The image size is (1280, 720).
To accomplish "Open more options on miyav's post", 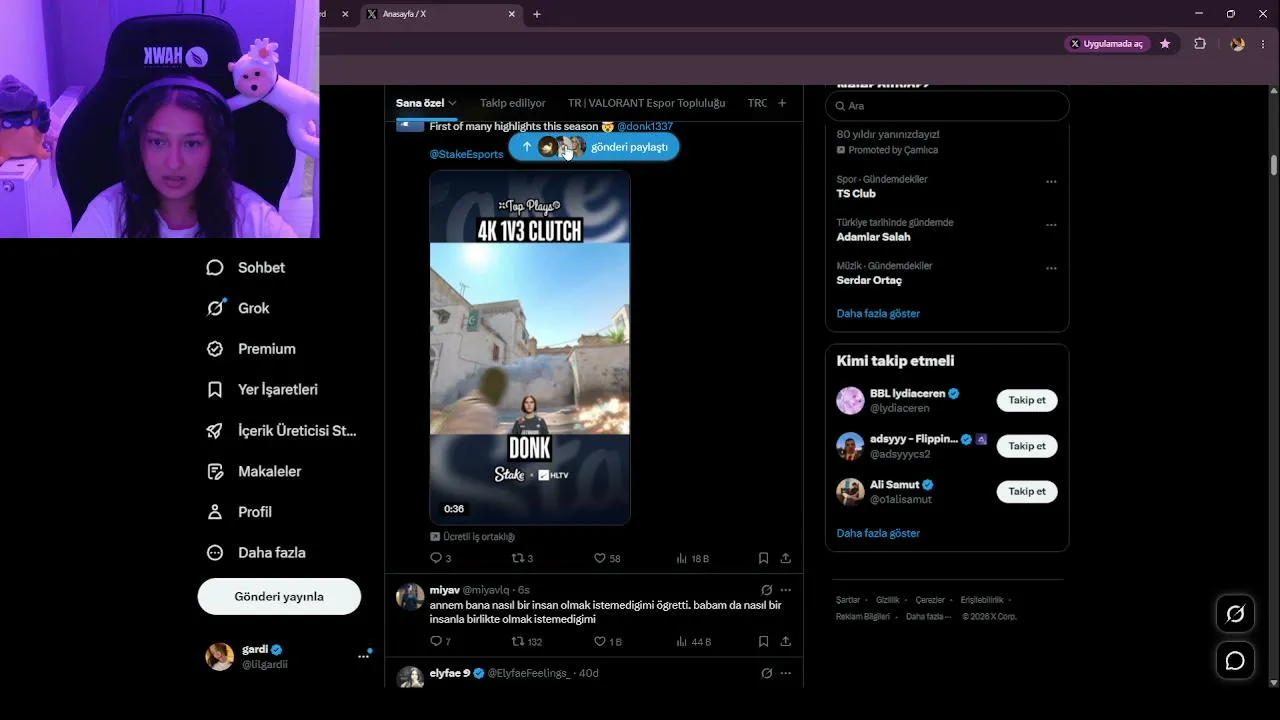I will coord(786,590).
